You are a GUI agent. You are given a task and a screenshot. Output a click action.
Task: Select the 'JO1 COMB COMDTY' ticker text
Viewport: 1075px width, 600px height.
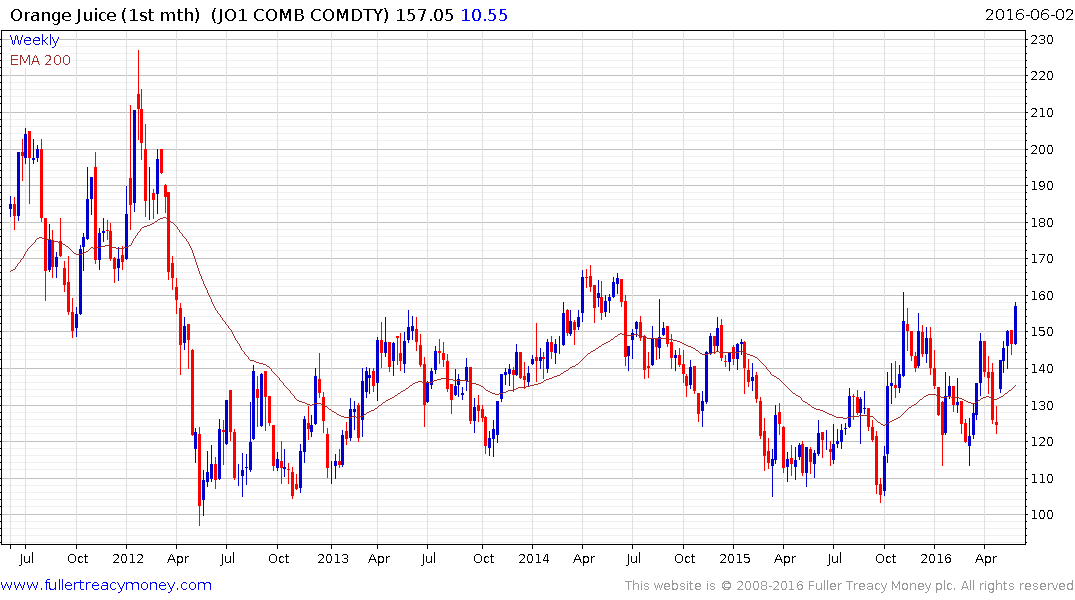pyautogui.click(x=300, y=15)
